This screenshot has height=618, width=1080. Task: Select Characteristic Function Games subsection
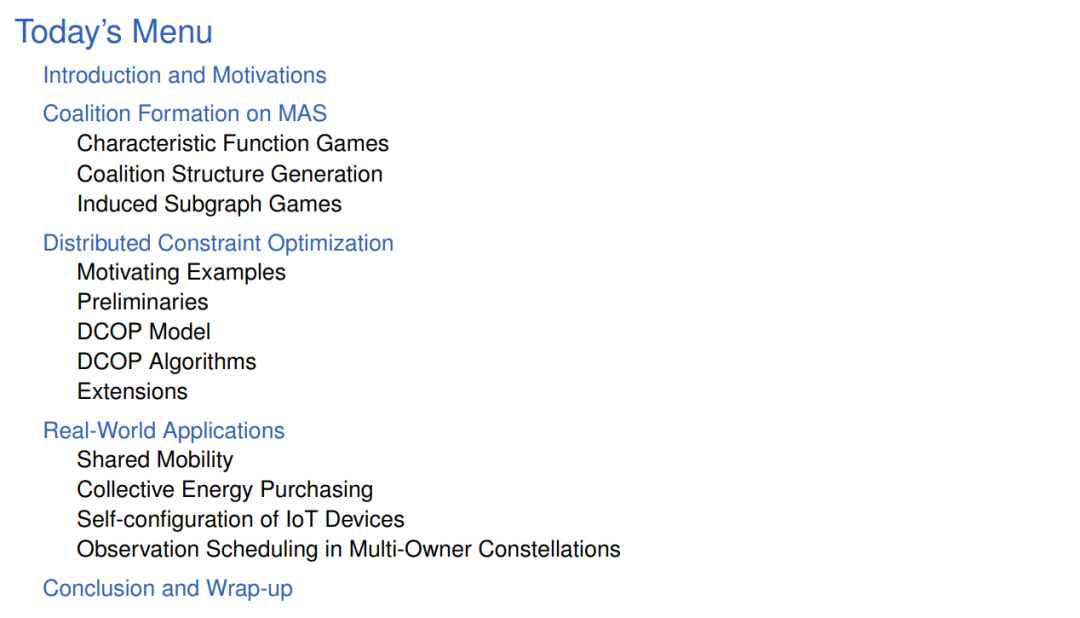click(x=233, y=143)
